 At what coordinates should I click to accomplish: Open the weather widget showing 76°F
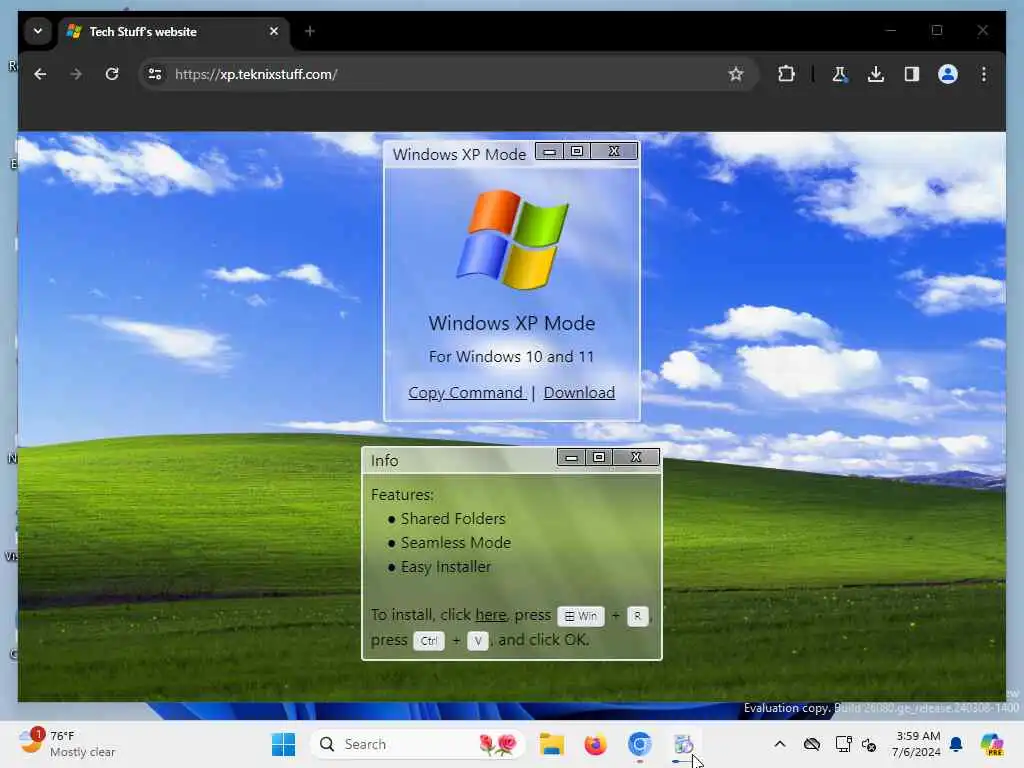[x=67, y=744]
